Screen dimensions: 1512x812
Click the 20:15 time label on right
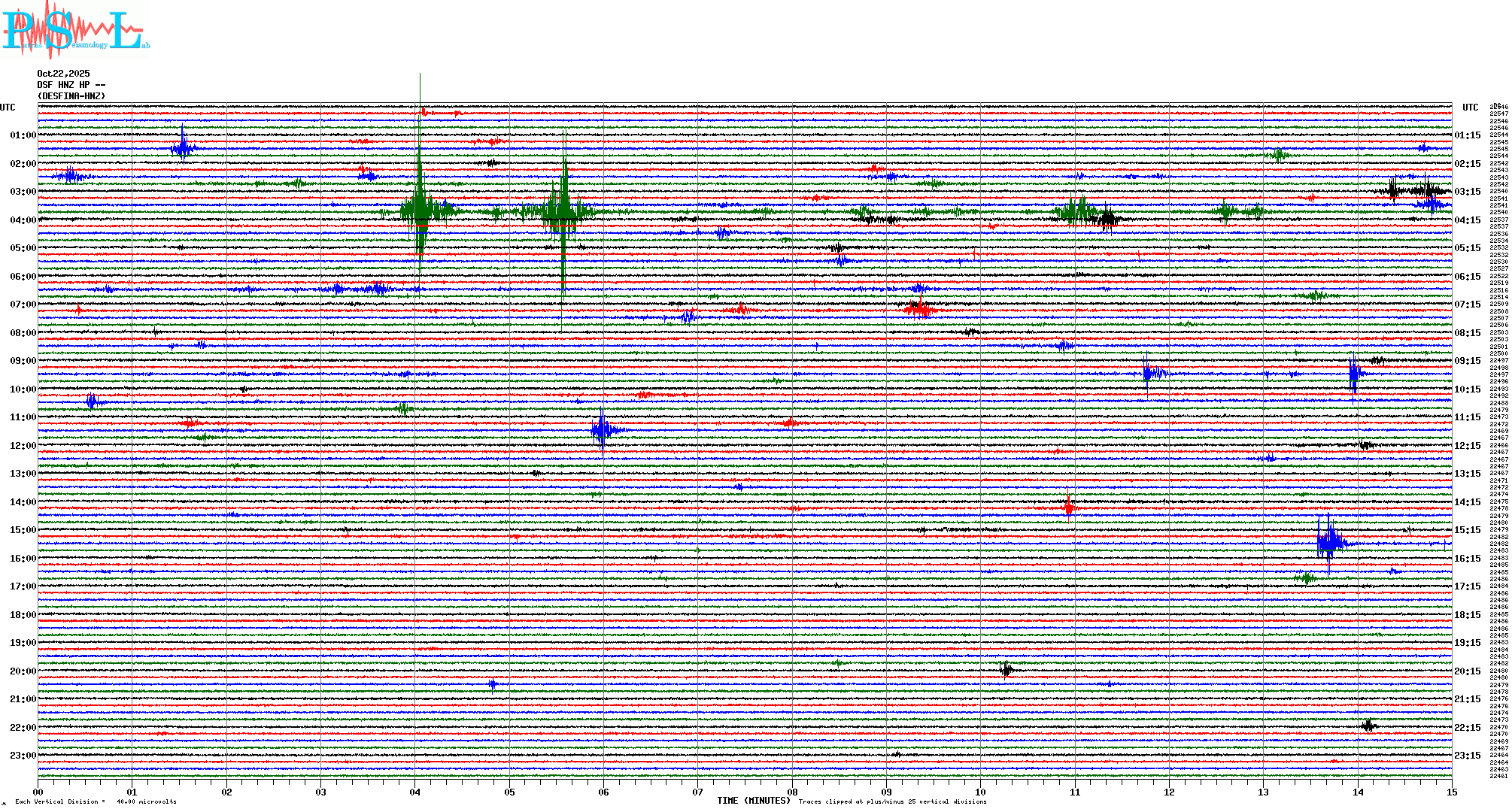coord(1467,671)
